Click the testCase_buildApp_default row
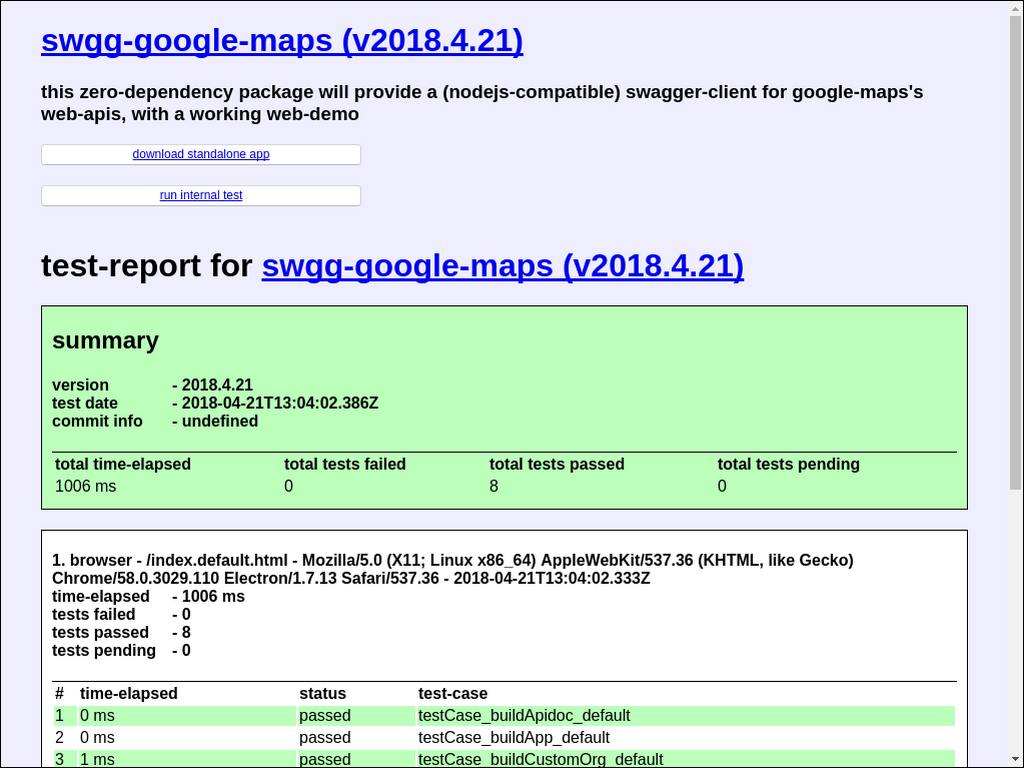 coord(504,738)
